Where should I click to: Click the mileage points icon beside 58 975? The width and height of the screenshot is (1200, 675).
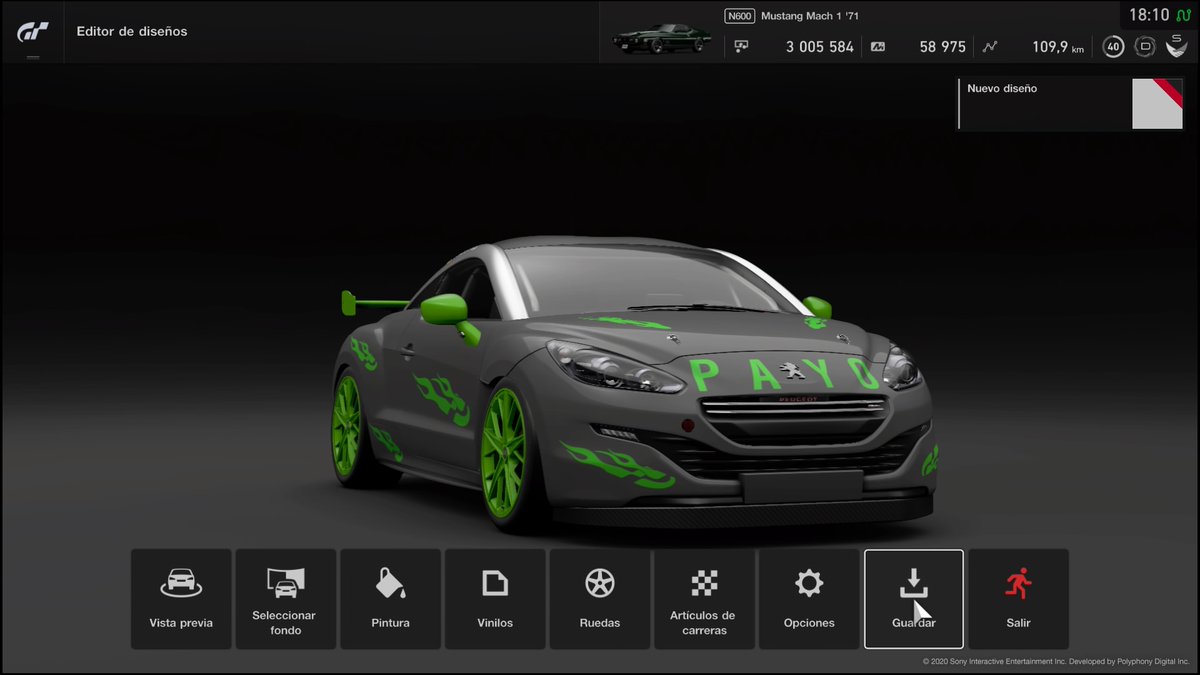pos(878,46)
